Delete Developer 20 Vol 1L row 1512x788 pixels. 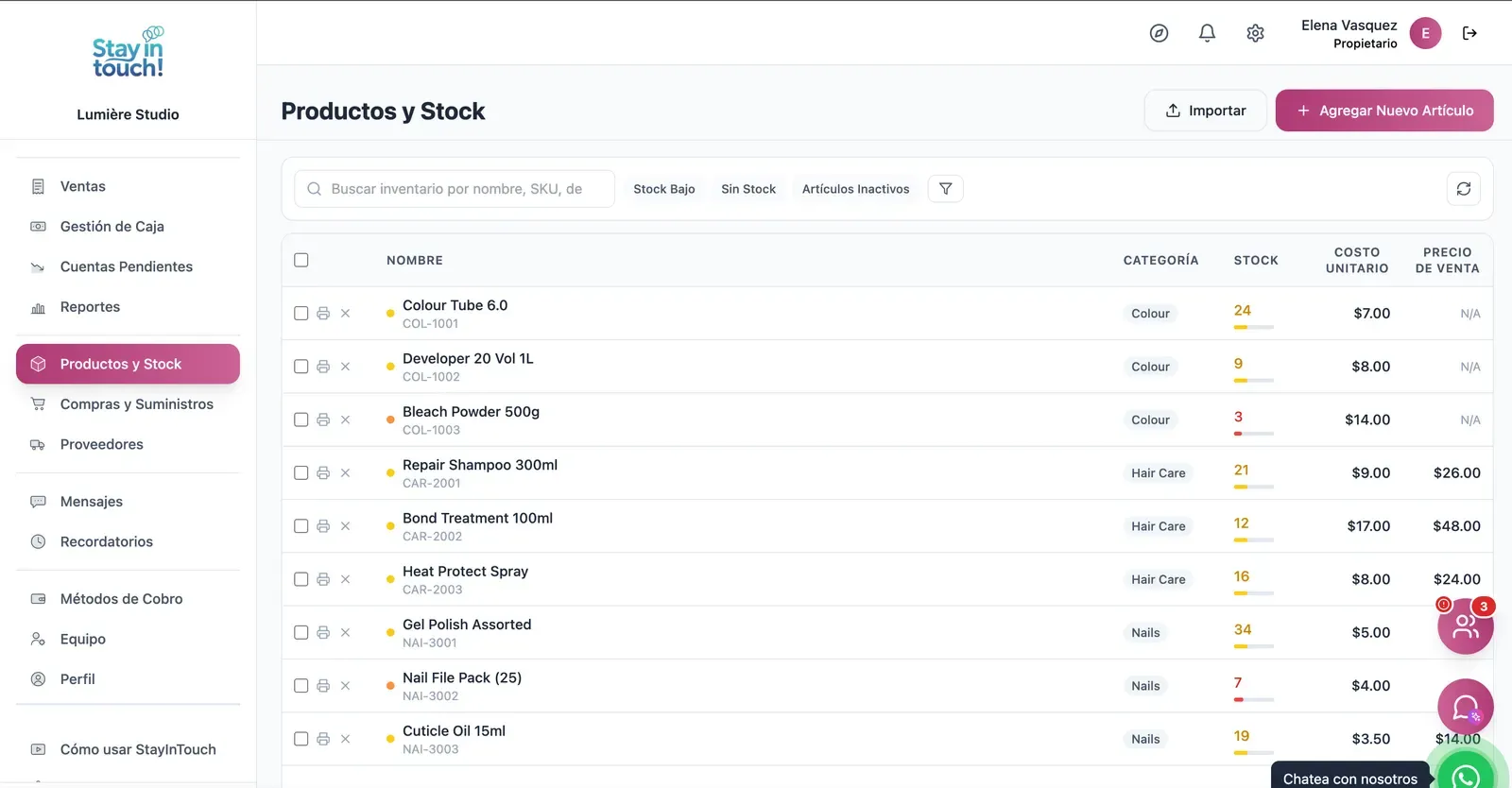click(345, 367)
